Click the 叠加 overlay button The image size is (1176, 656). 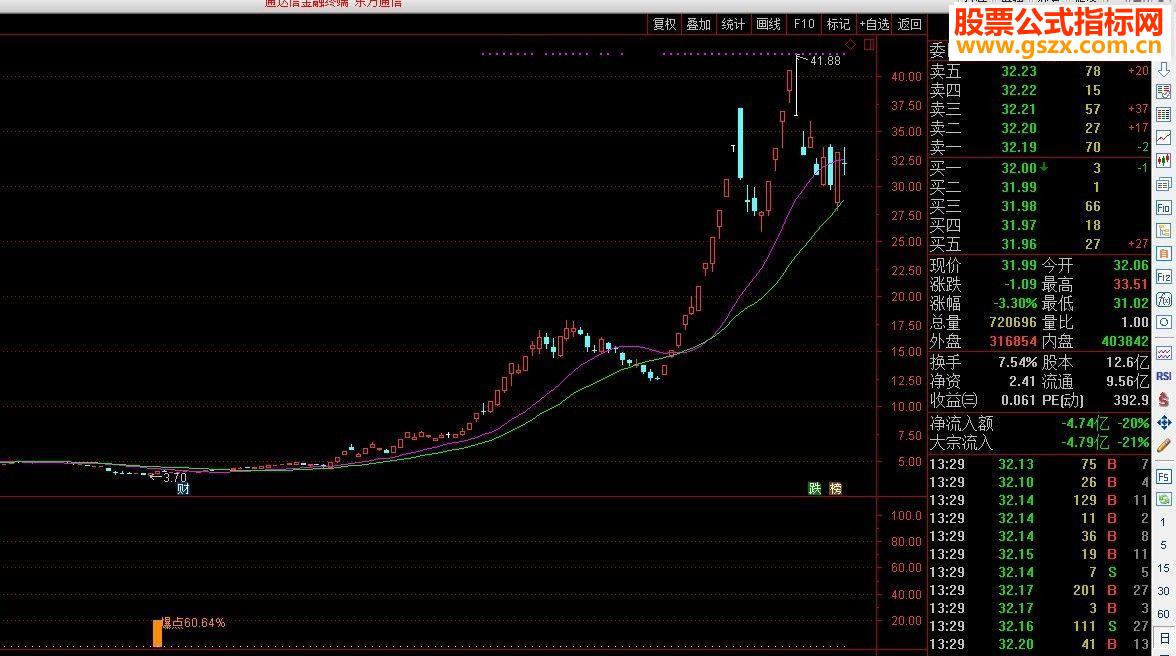698,24
